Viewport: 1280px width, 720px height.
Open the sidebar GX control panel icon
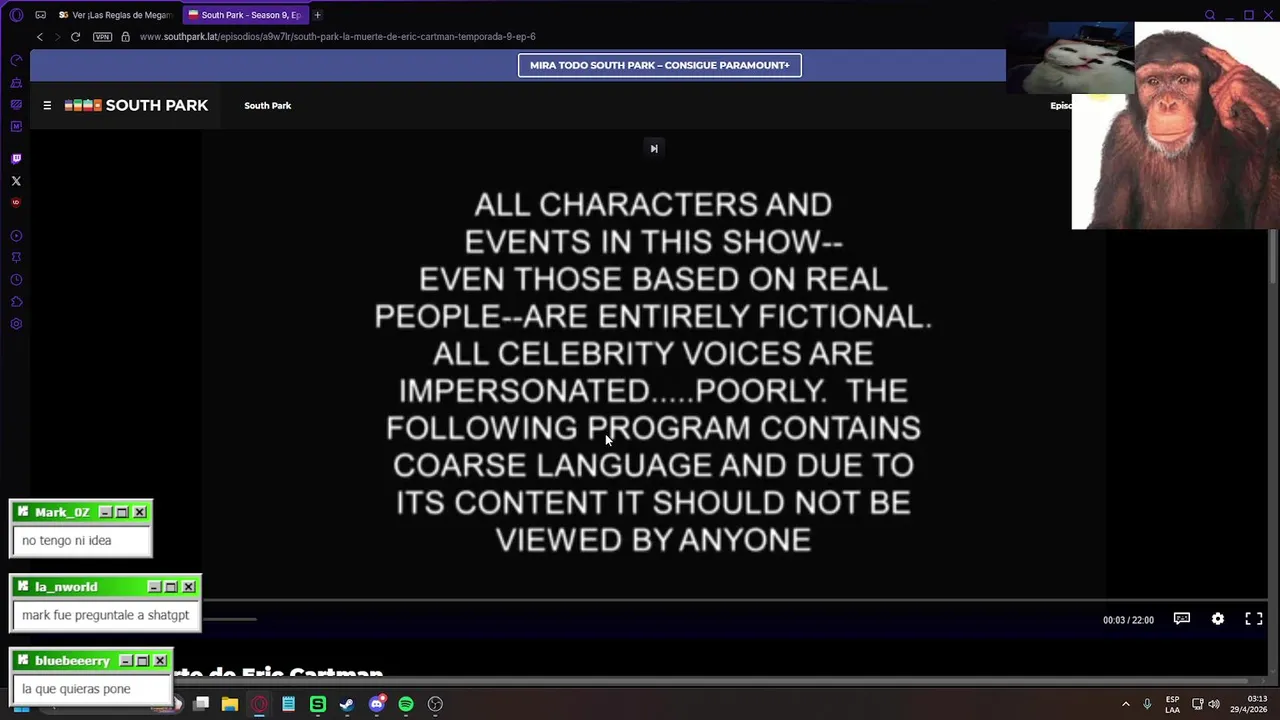tap(16, 105)
